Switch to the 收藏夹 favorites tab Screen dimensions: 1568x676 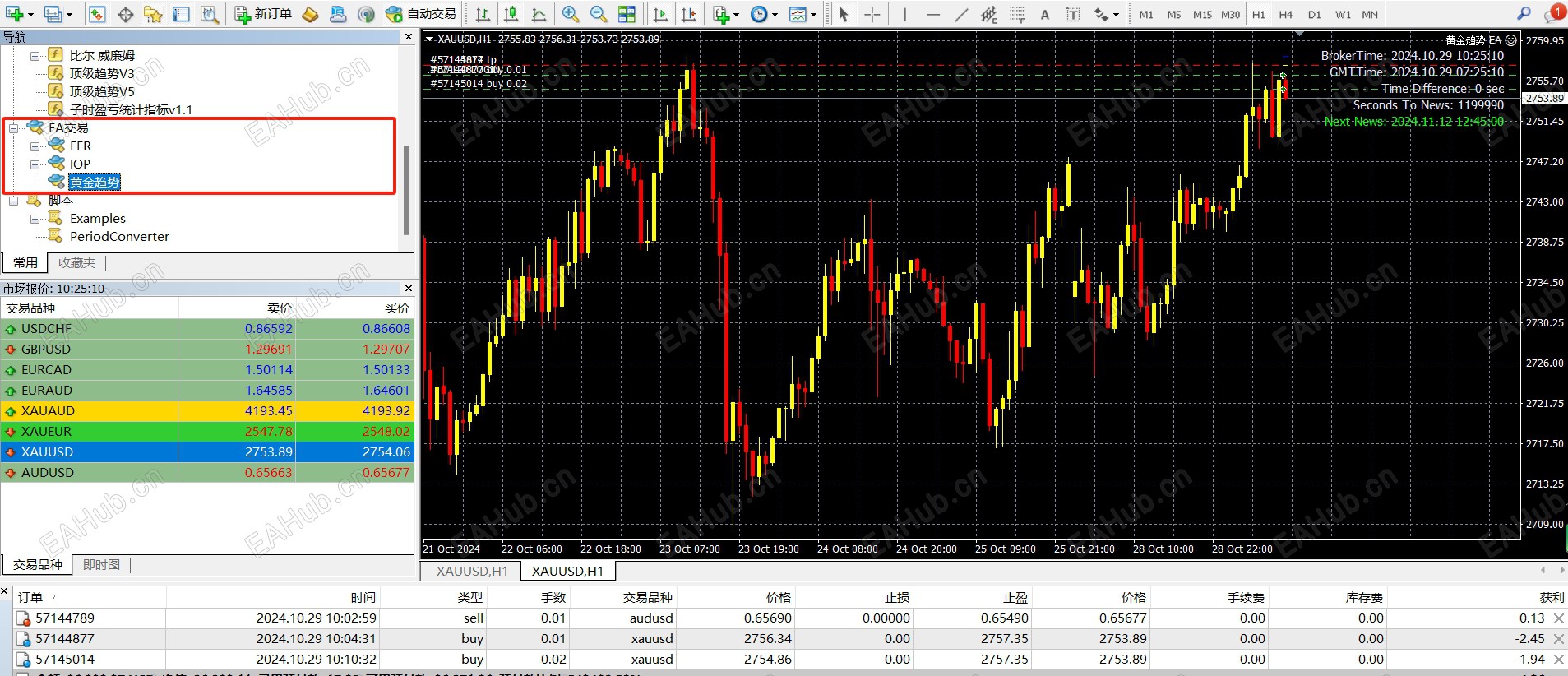coord(76,263)
